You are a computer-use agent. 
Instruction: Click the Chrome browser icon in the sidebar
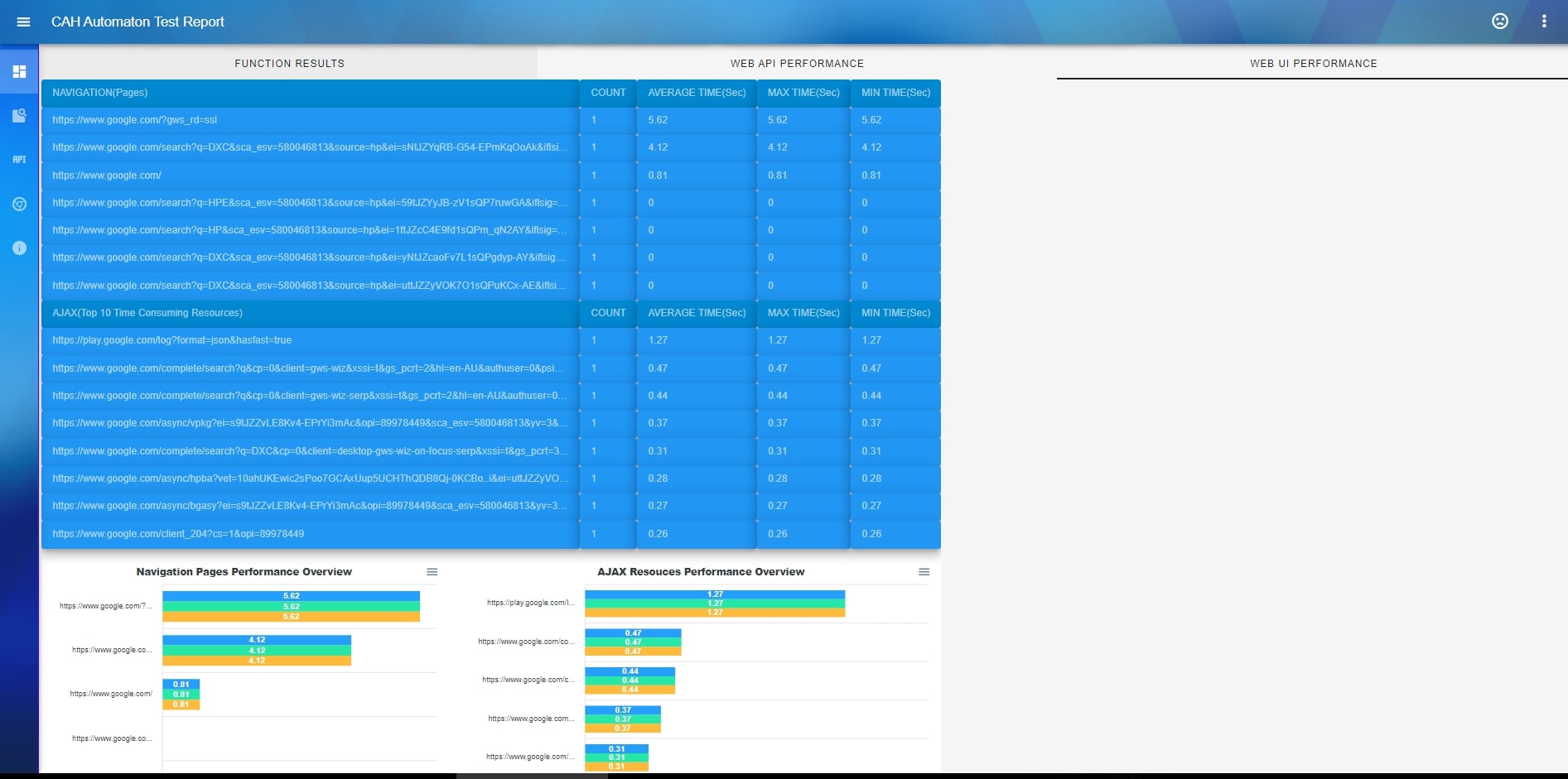(18, 204)
